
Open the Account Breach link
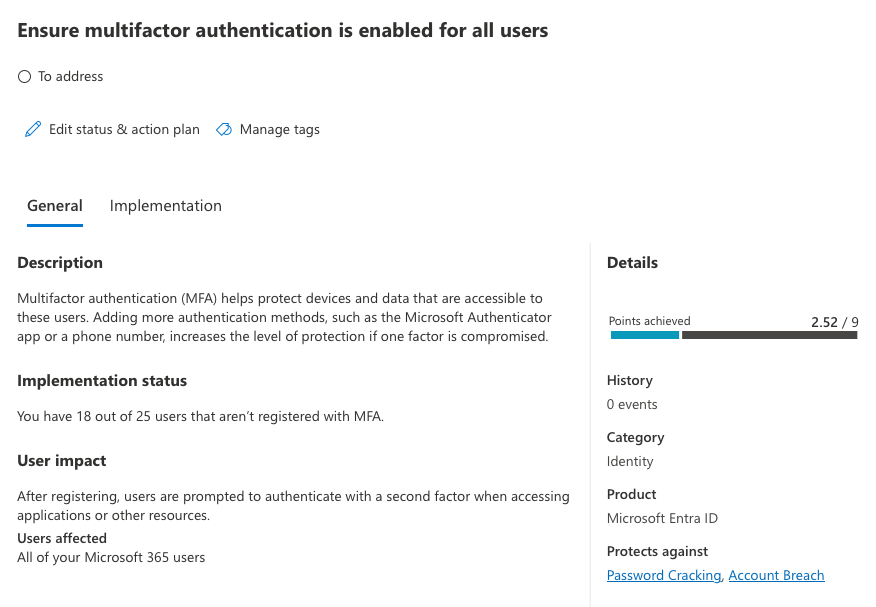pos(777,575)
